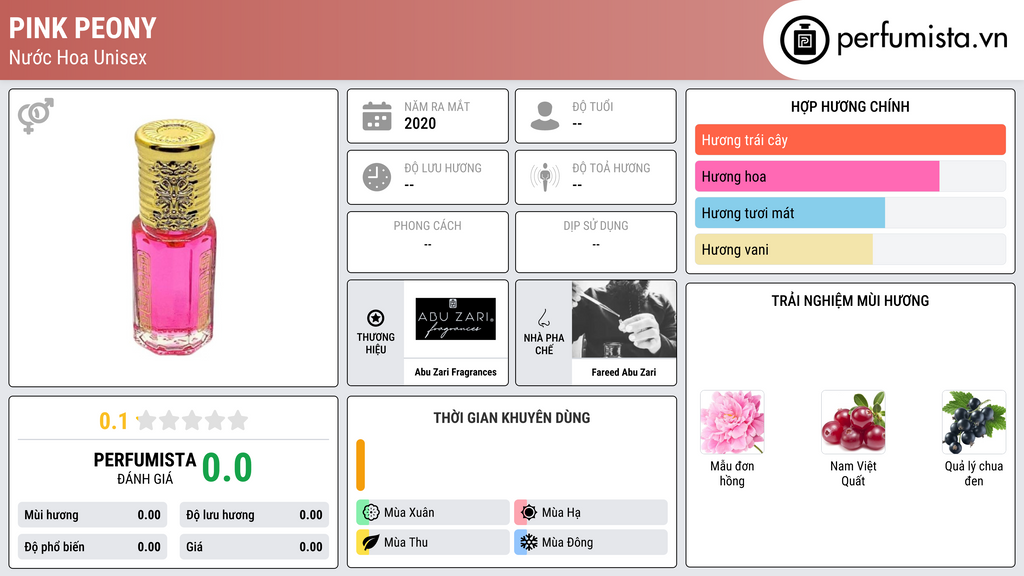Viewport: 1024px width, 576px height.
Task: Click the nose icon above Nhà Pha Chế
Action: [543, 318]
